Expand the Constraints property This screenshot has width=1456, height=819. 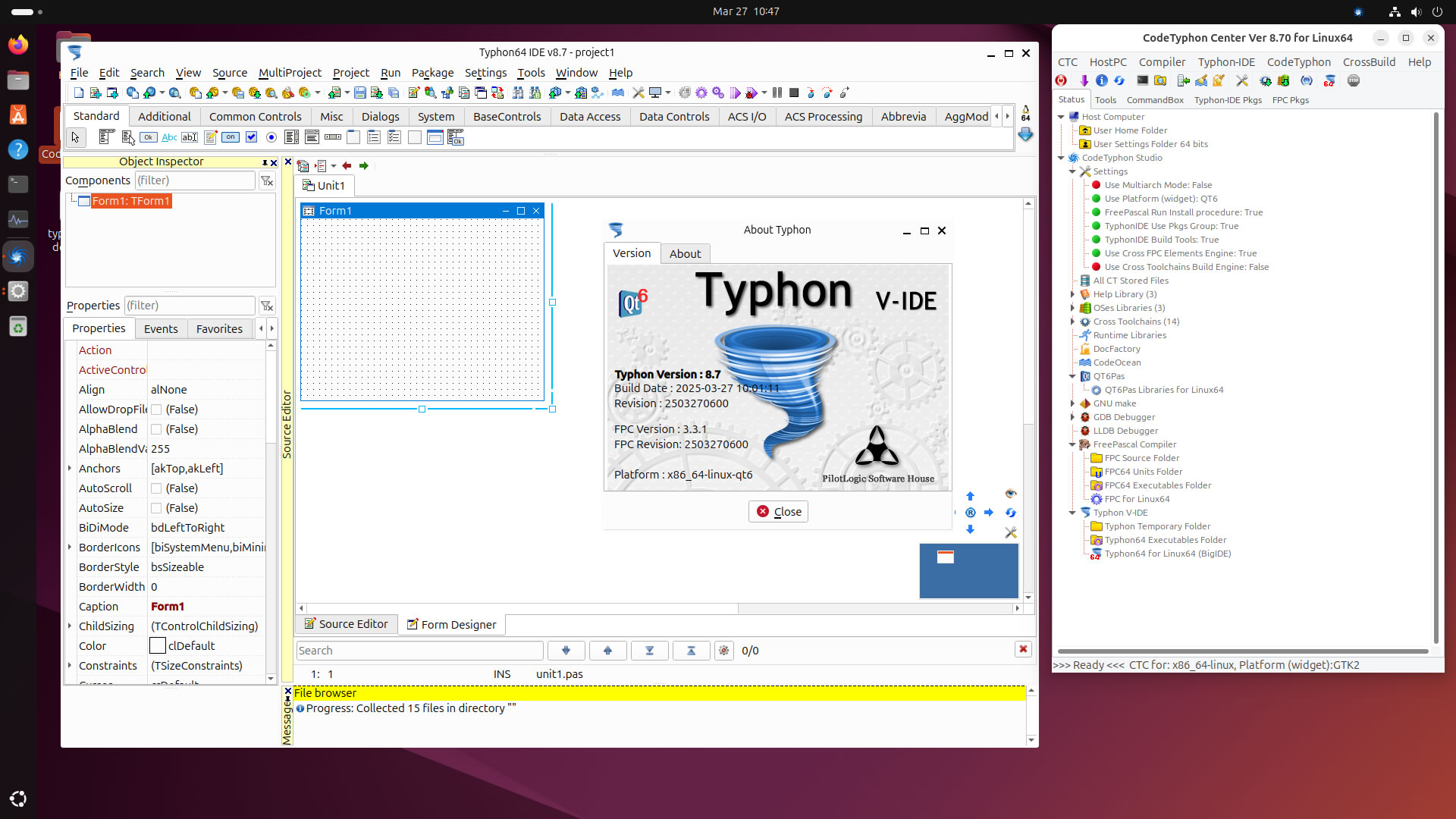click(x=70, y=666)
